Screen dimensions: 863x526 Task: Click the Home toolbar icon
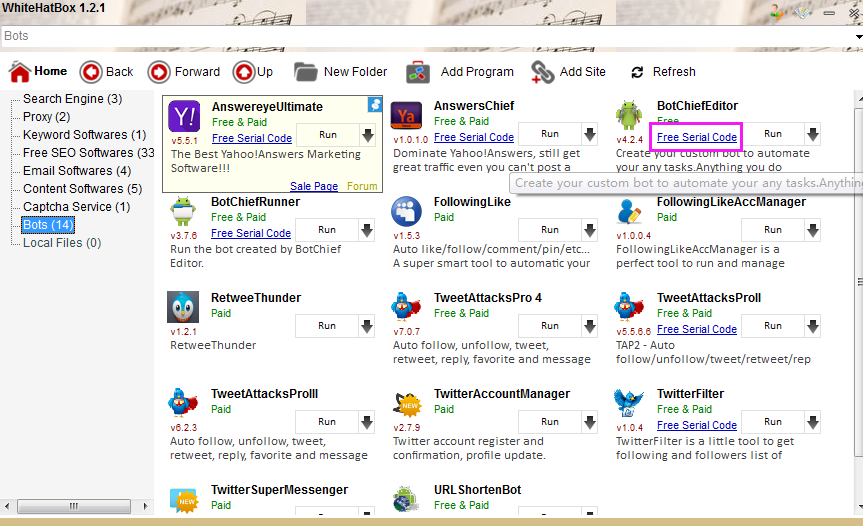pos(20,72)
